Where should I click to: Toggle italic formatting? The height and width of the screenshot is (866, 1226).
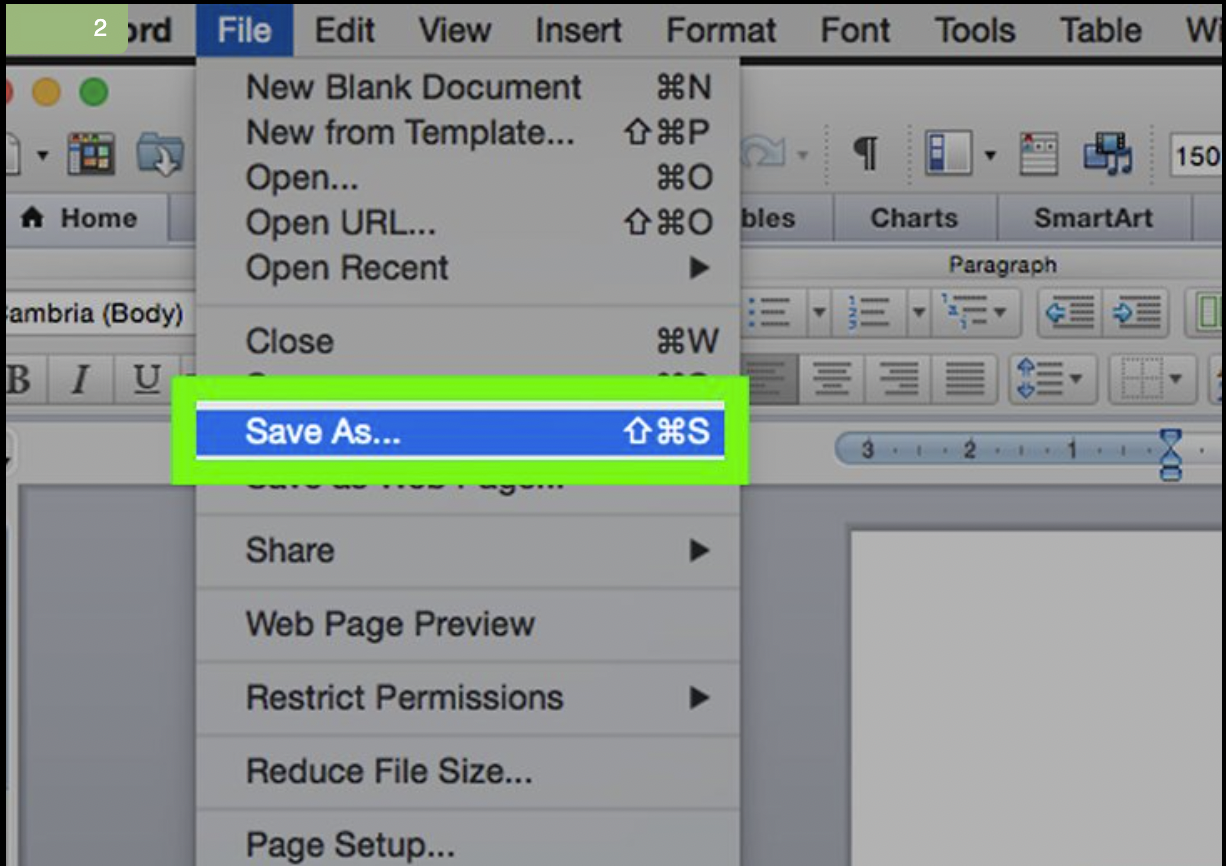click(x=78, y=380)
